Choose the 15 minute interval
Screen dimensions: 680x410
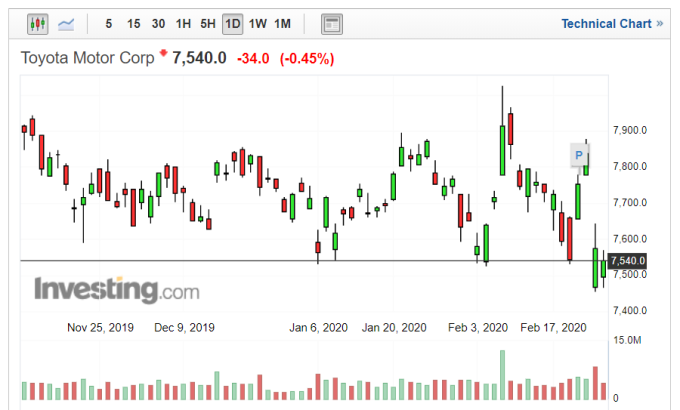click(134, 24)
